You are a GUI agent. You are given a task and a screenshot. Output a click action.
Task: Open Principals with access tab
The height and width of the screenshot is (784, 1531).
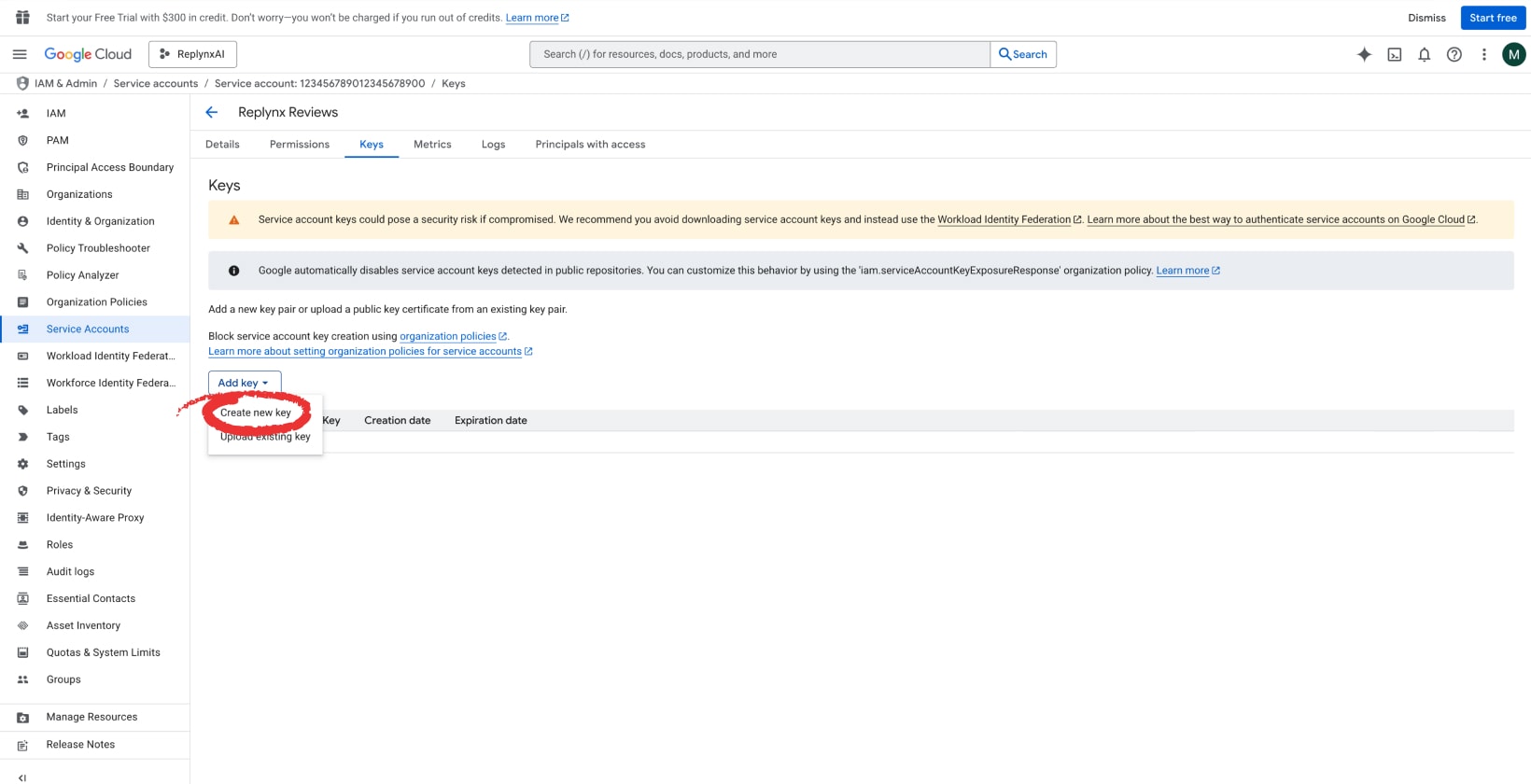590,145
